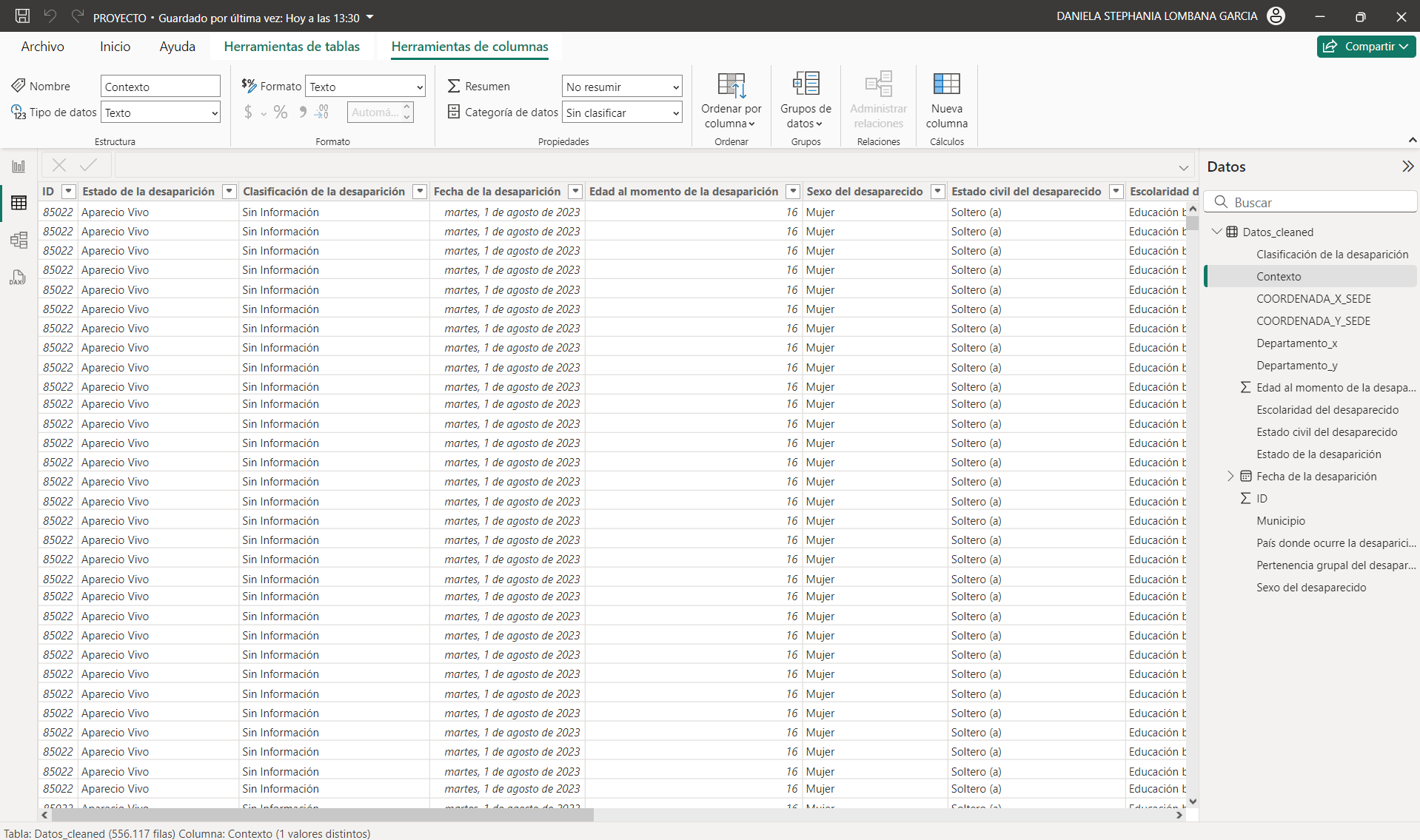Open Ordenar por columna
Viewport: 1420px width, 840px height.
731,101
